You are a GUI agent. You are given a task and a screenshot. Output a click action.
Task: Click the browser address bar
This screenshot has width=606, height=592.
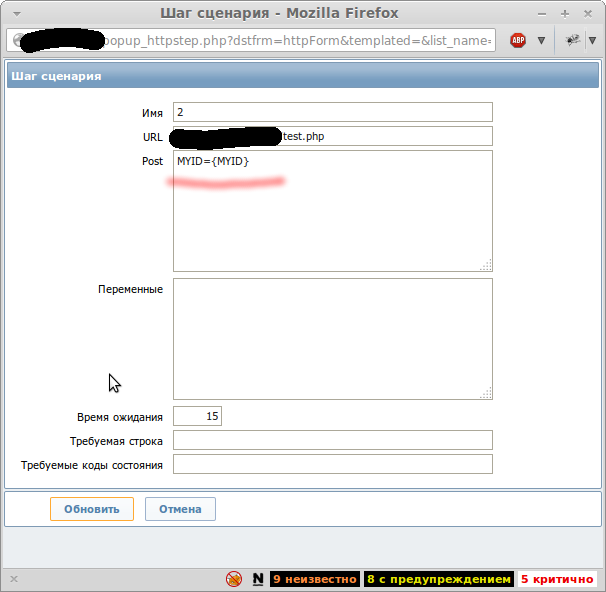251,40
